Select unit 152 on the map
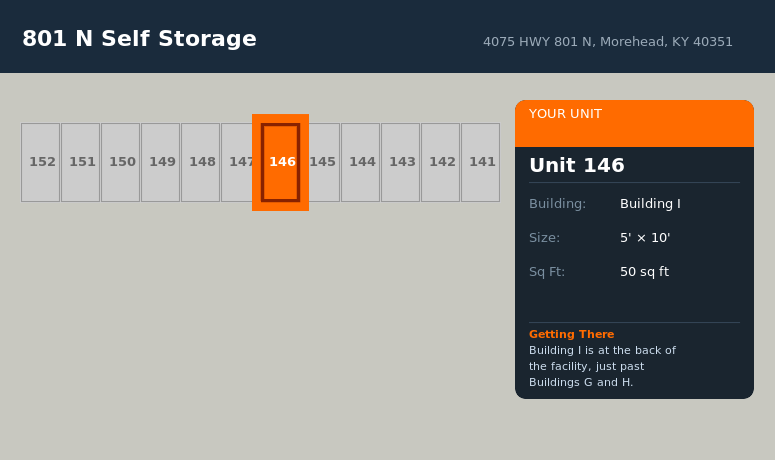This screenshot has height=460, width=775. click(x=41, y=162)
